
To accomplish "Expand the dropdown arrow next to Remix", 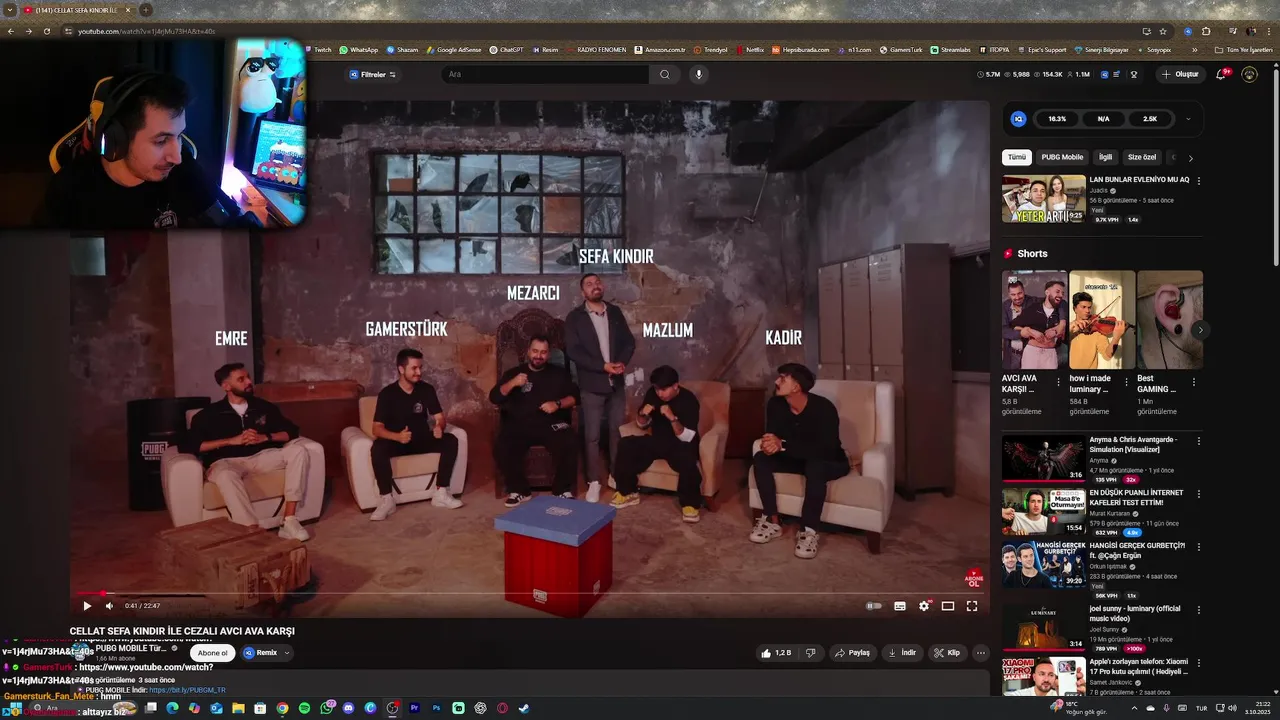I will point(287,653).
